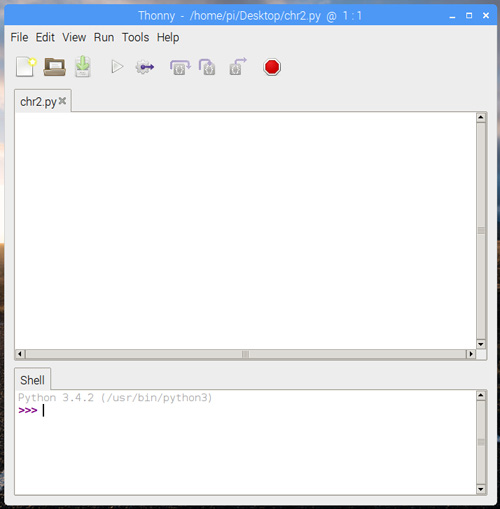Click the editor's horizontal scrollbar right arrow
This screenshot has height=509, width=500.
(x=471, y=354)
